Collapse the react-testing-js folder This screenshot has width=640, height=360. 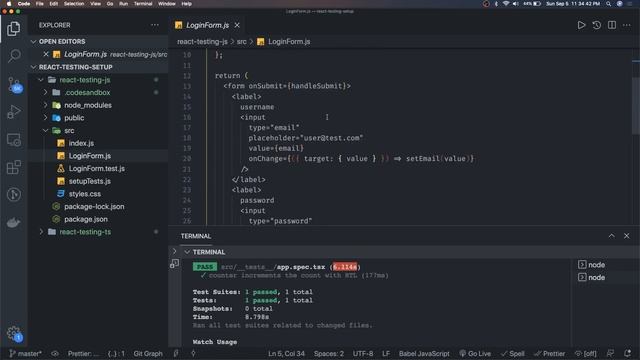tap(41, 80)
